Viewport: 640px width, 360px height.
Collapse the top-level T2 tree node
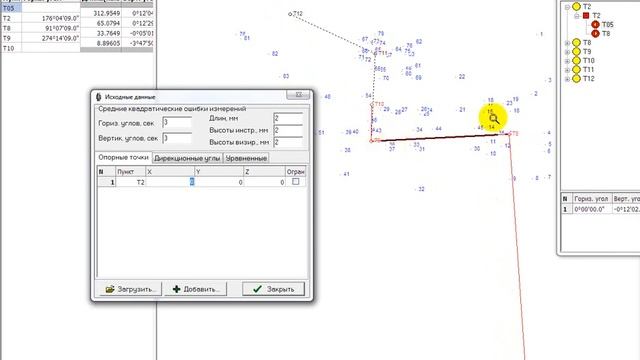(x=567, y=7)
